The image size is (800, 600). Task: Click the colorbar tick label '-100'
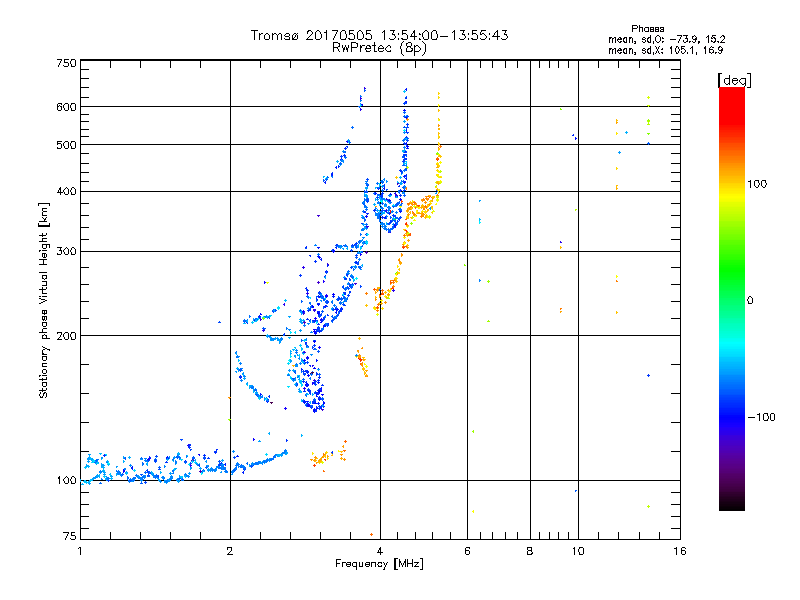pos(761,417)
